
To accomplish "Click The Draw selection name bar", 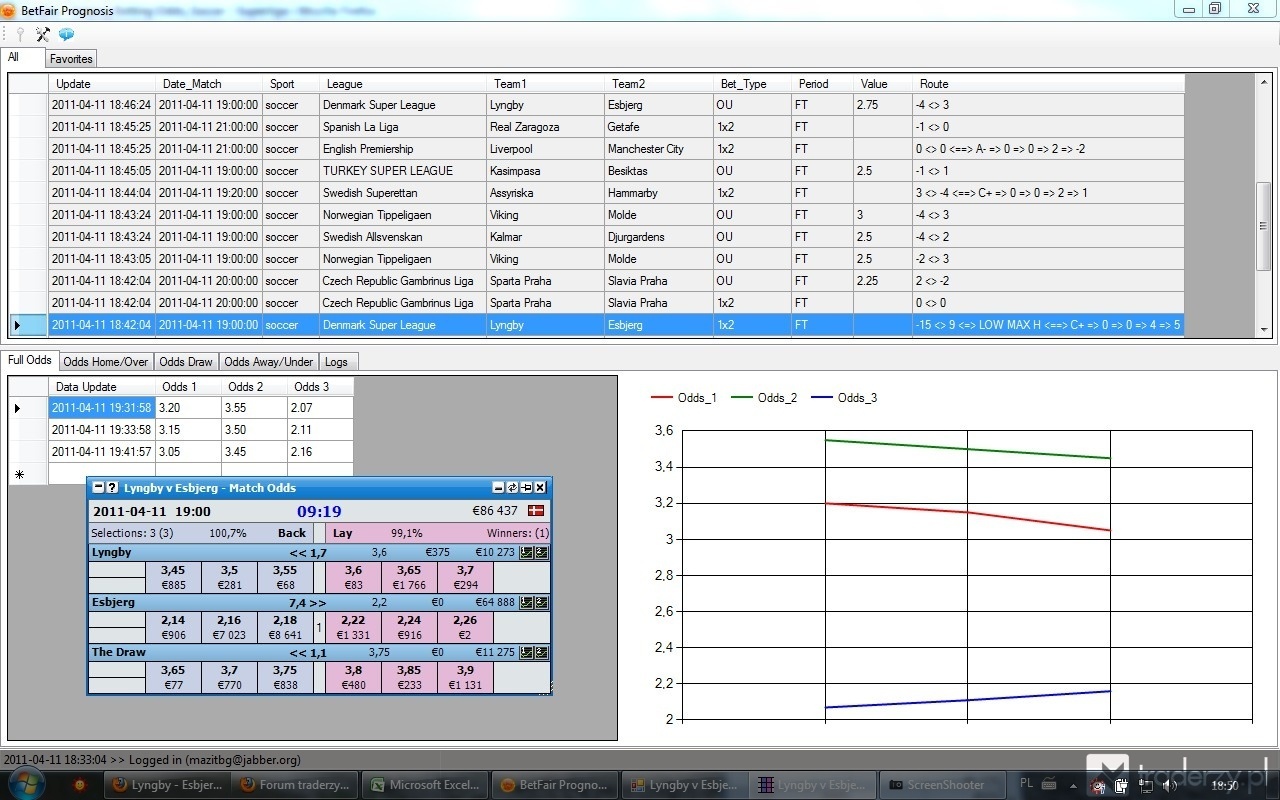I will click(319, 652).
